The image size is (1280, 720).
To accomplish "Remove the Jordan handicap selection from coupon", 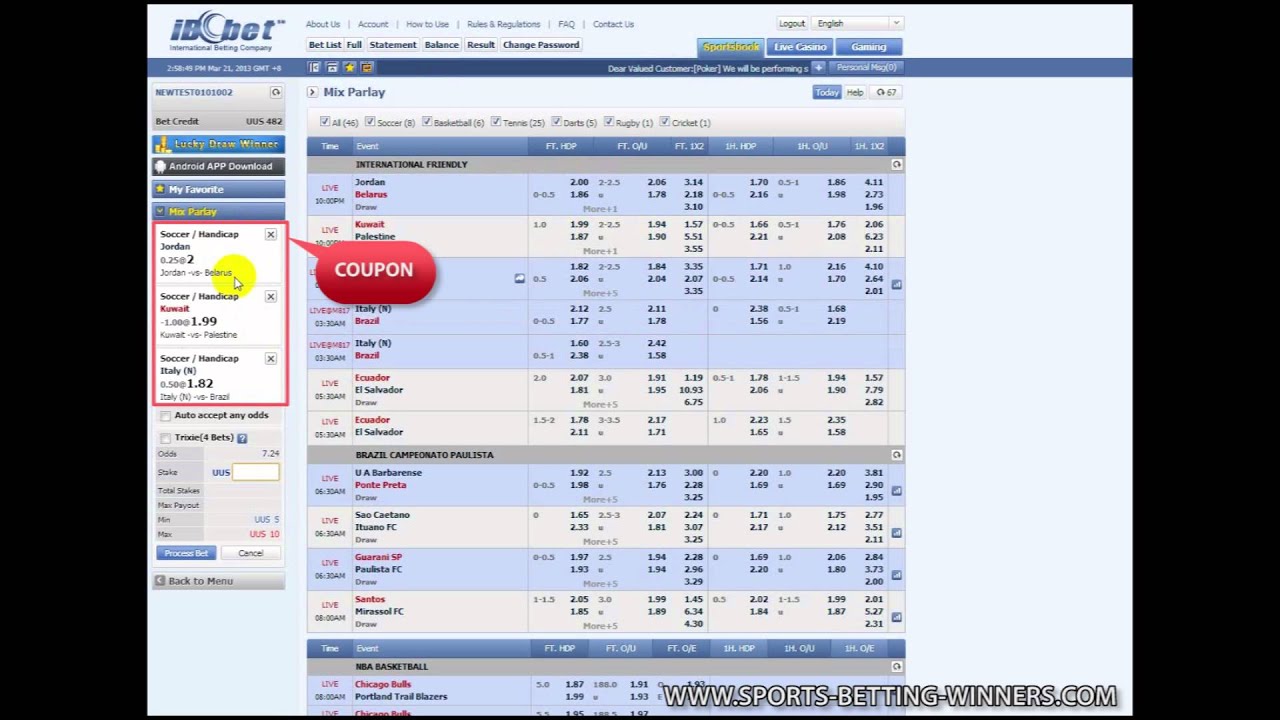I will point(270,234).
